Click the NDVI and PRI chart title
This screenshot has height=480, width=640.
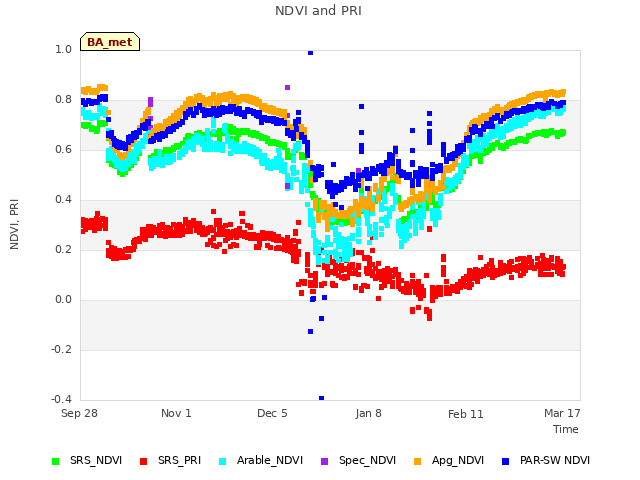pyautogui.click(x=318, y=11)
